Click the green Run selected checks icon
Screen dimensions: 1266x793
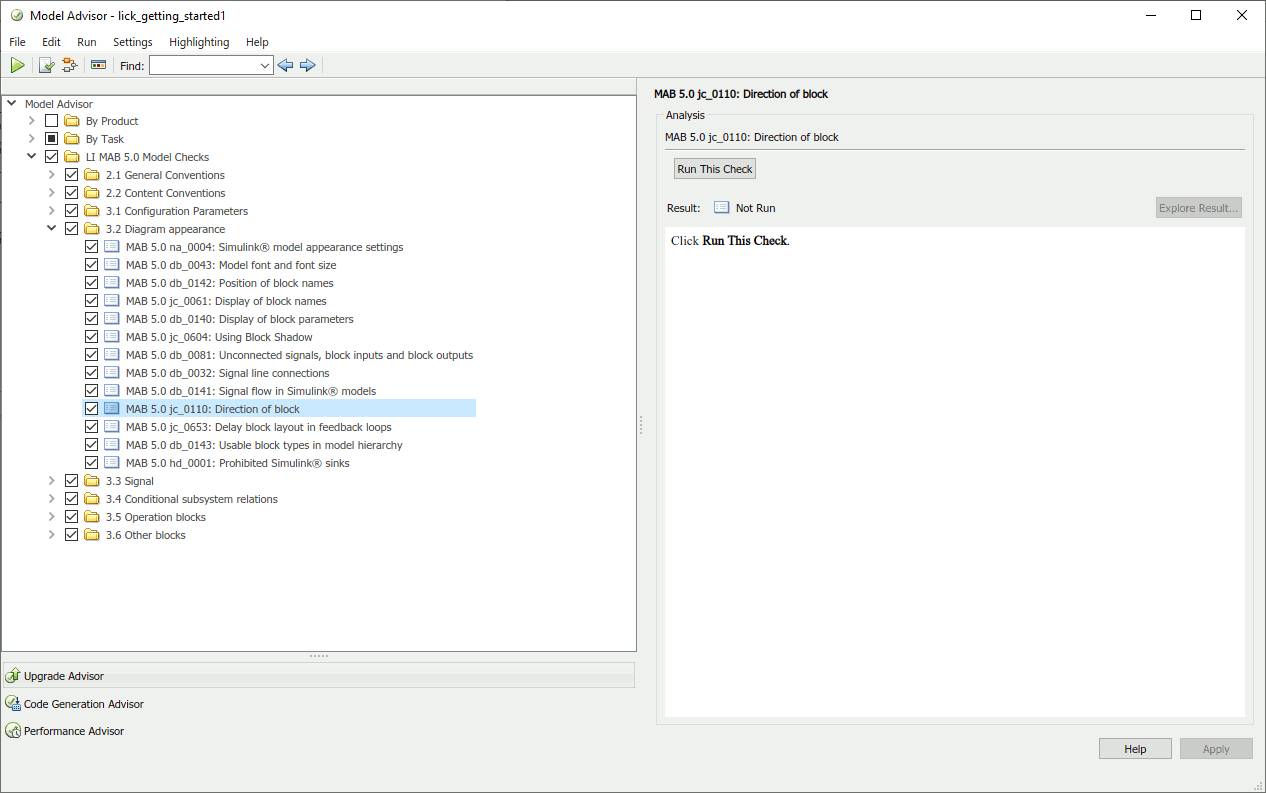point(17,65)
